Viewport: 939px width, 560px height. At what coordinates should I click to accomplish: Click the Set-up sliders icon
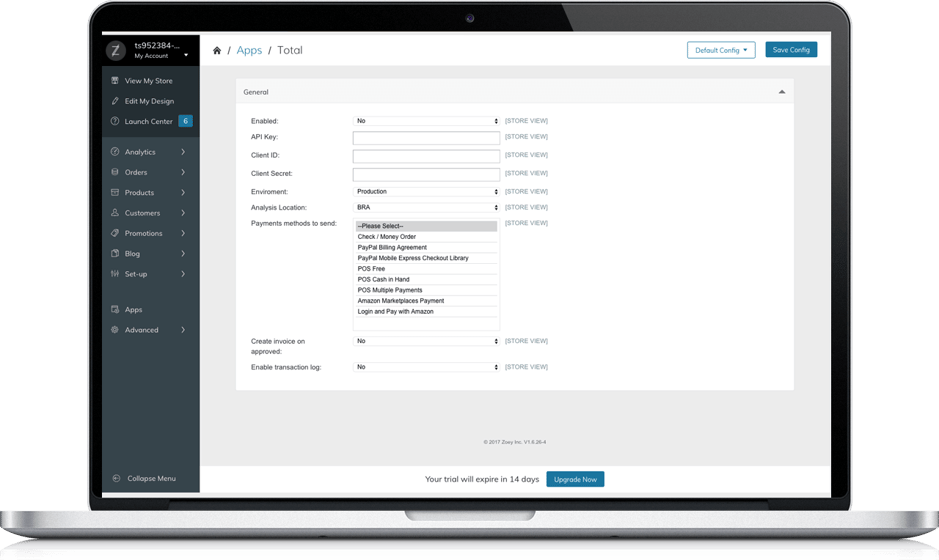pyautogui.click(x=115, y=274)
